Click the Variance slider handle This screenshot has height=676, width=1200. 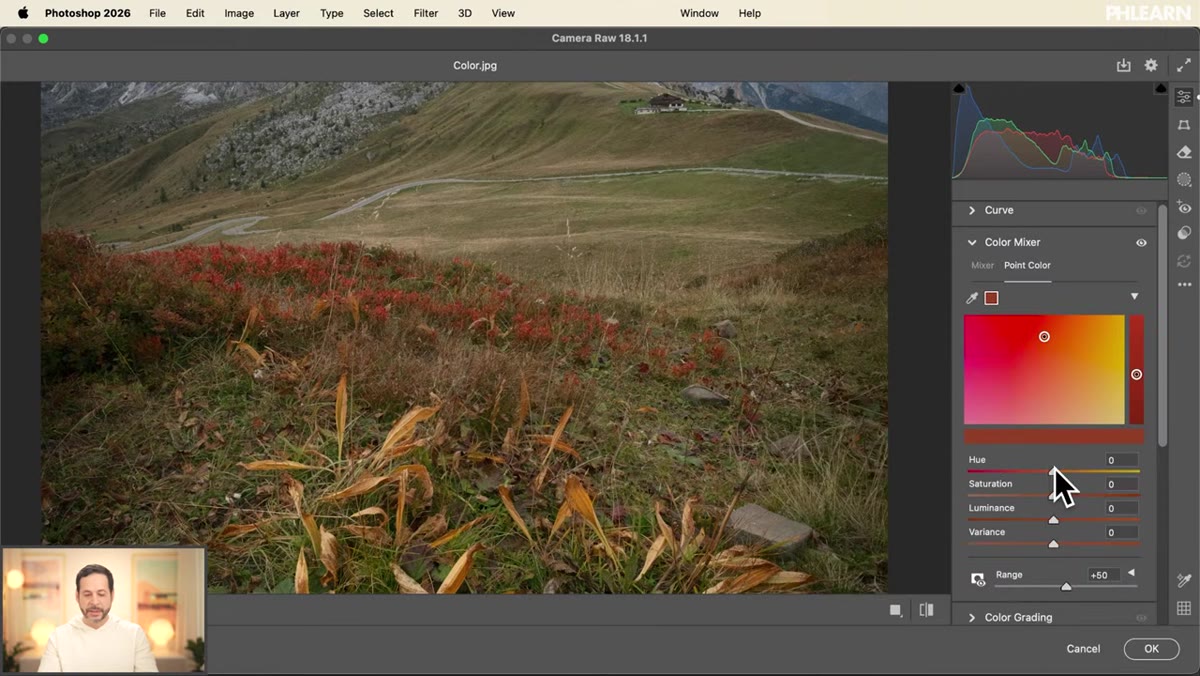point(1053,544)
